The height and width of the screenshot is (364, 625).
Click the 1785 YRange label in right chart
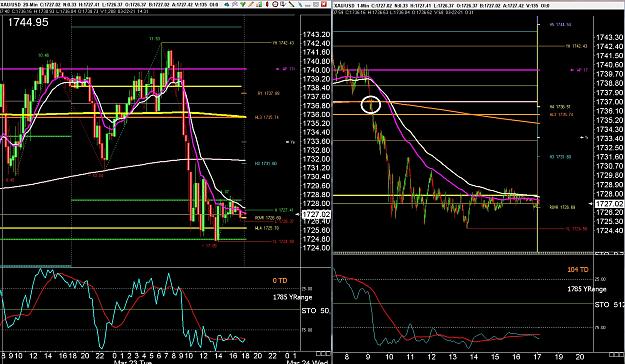click(587, 289)
